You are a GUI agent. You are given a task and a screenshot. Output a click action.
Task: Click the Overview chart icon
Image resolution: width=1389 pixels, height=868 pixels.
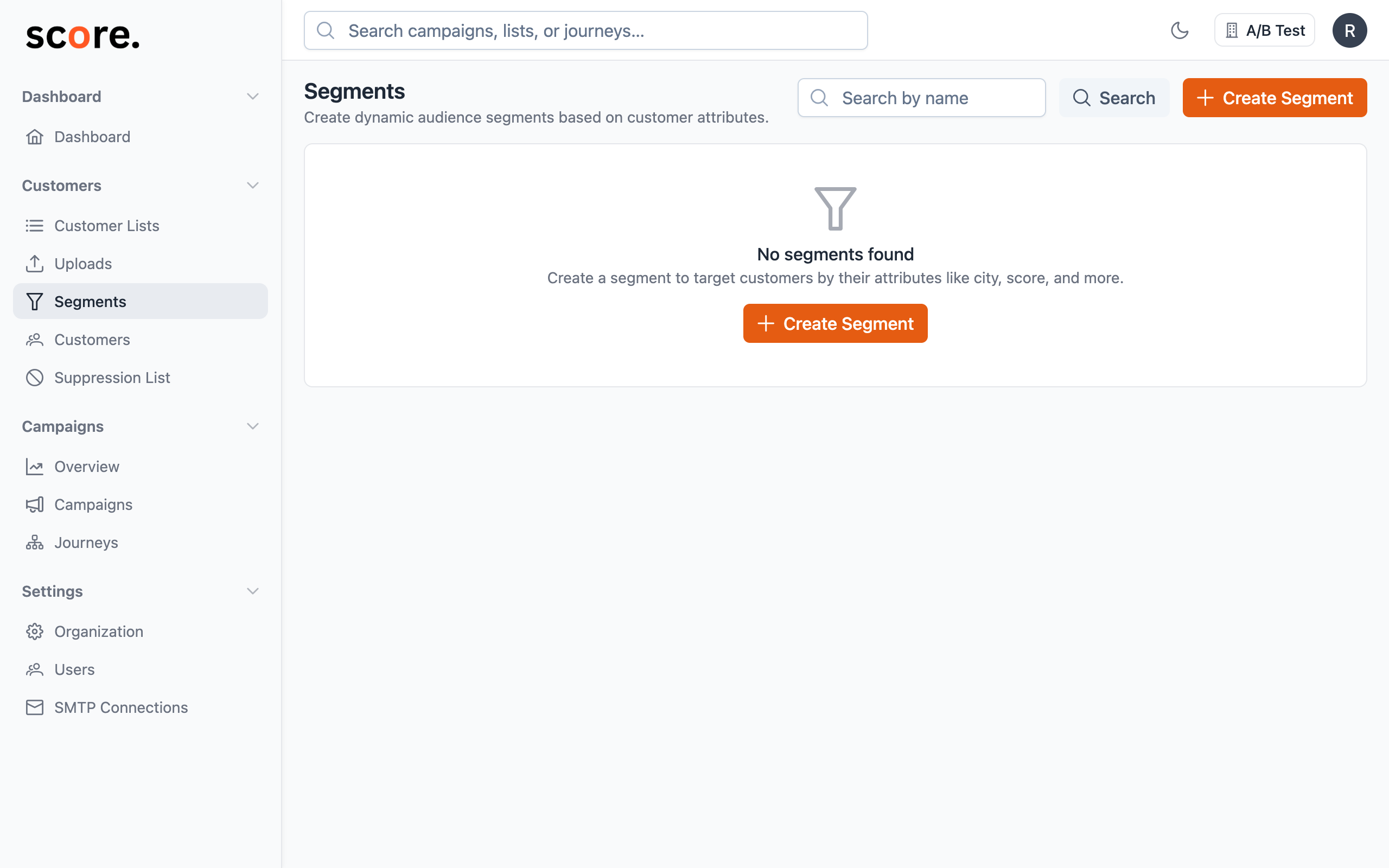click(x=34, y=467)
